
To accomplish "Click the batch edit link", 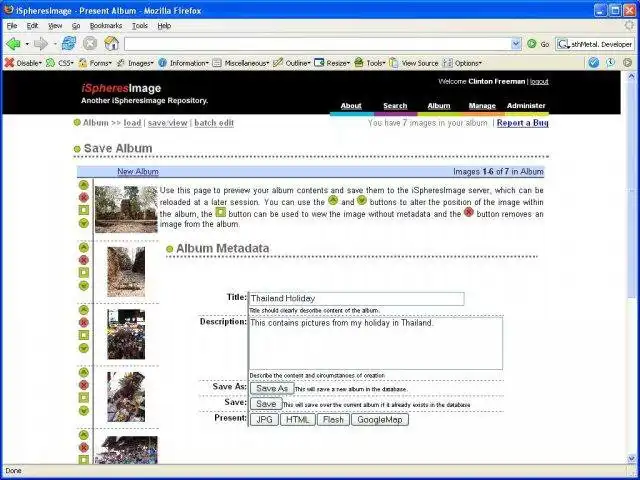I will click(x=214, y=123).
